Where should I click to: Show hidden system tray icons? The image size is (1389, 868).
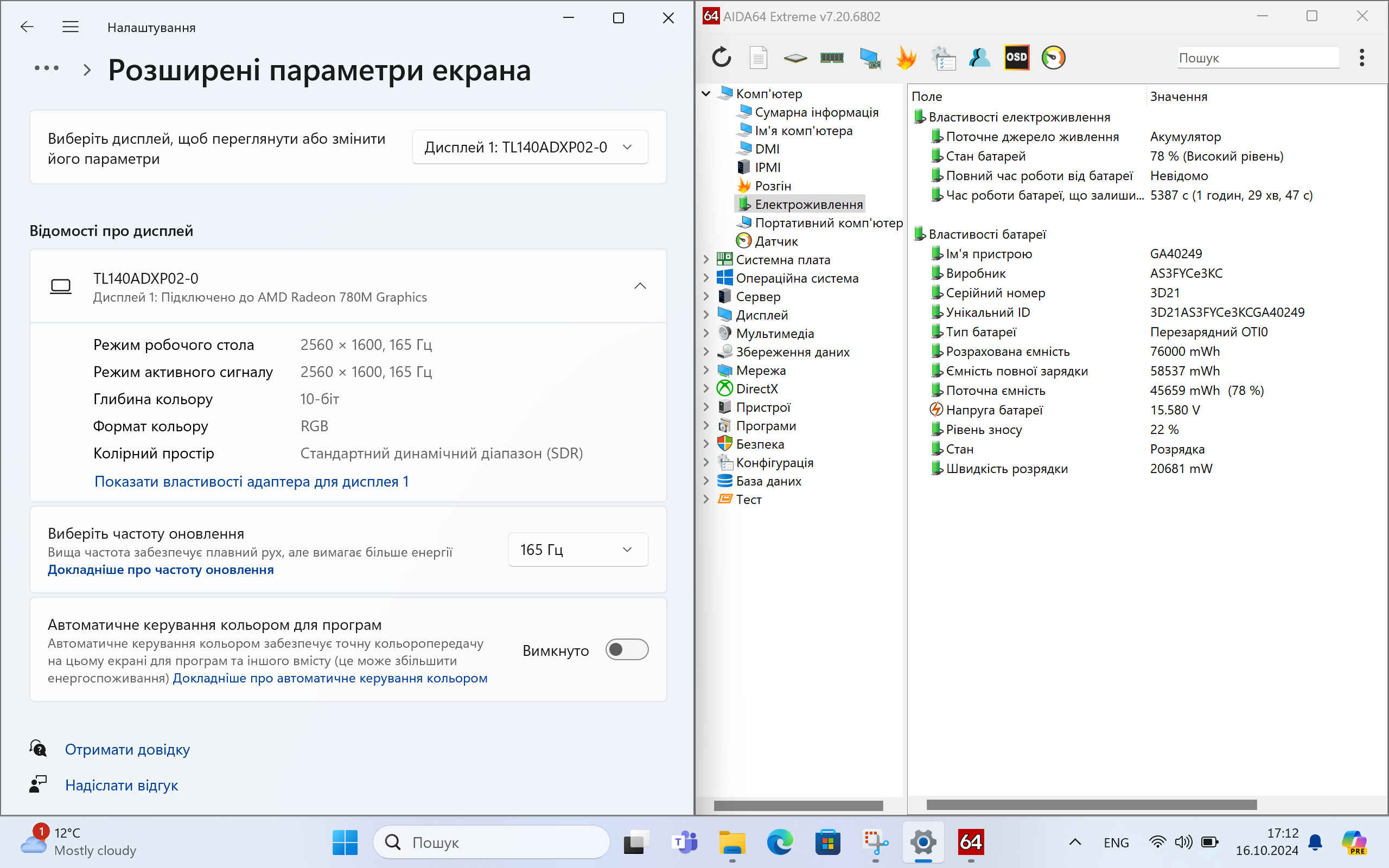pyautogui.click(x=1075, y=842)
